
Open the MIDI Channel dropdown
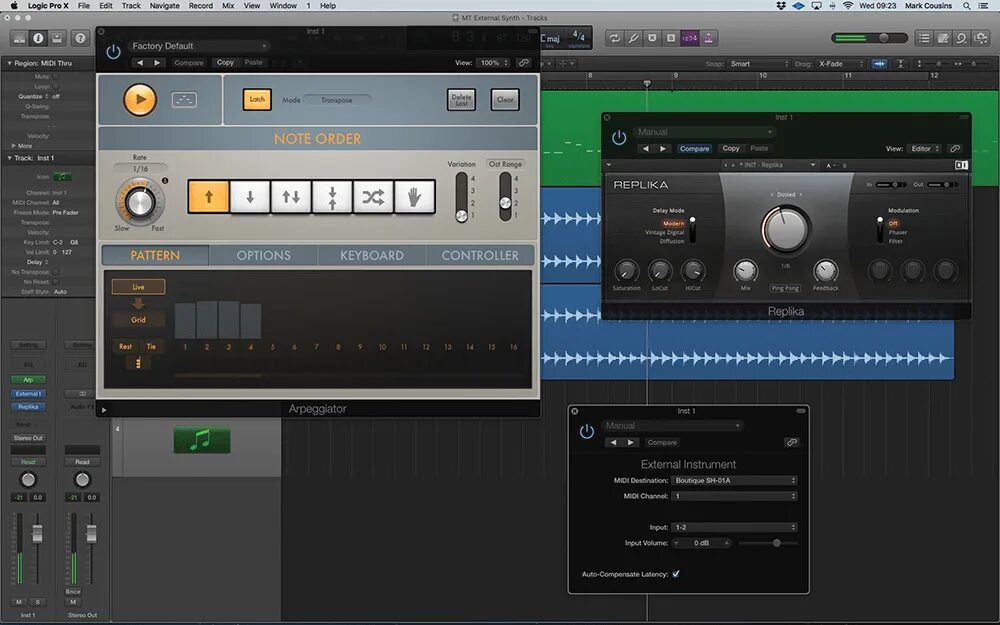click(735, 496)
